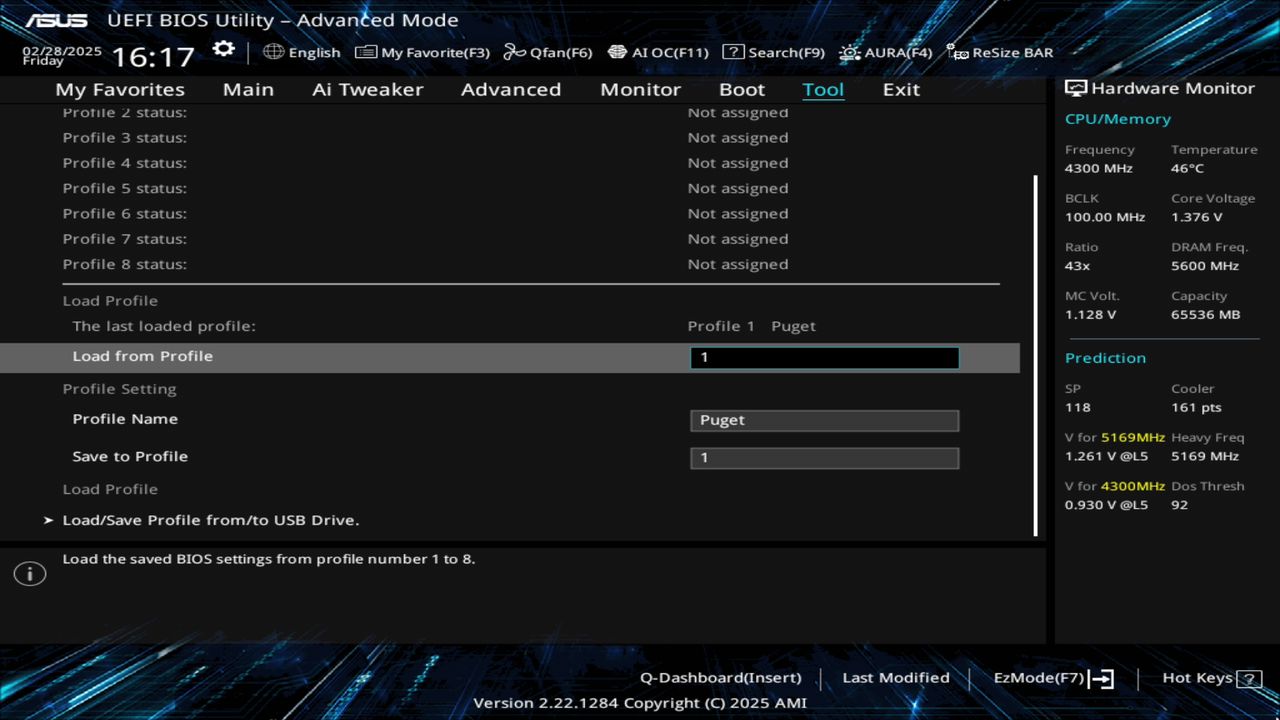Toggle the ReSize BAR option
Screen dimensions: 1280x720
point(1000,52)
